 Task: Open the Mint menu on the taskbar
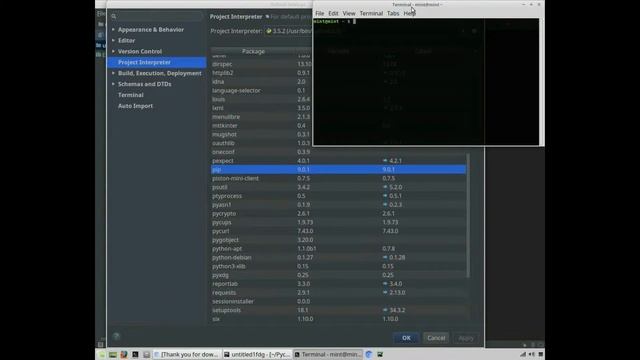tap(102, 355)
